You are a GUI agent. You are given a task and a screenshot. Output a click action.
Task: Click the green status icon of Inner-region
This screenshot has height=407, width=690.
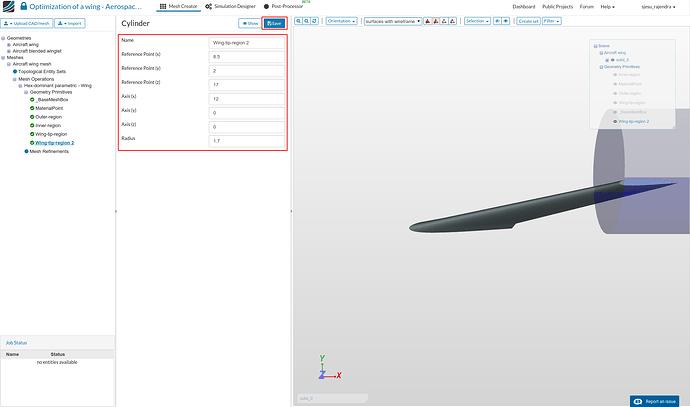click(x=32, y=125)
